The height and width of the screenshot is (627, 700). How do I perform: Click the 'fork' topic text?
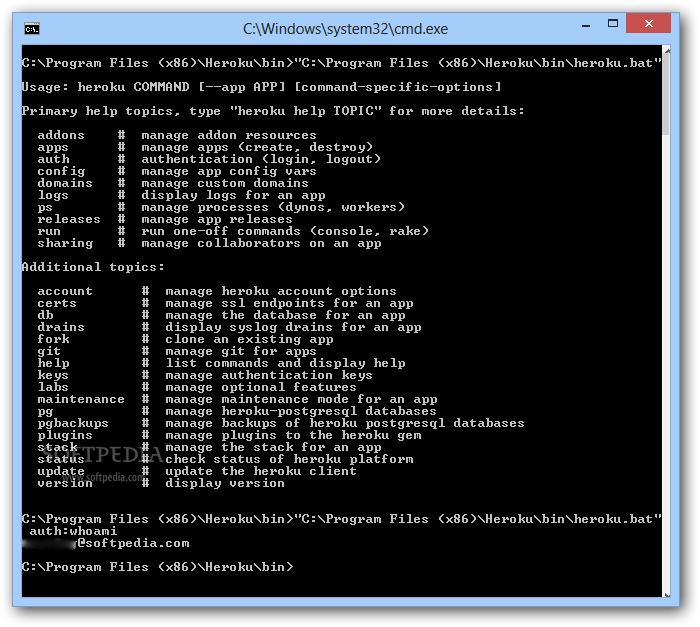[x=54, y=339]
